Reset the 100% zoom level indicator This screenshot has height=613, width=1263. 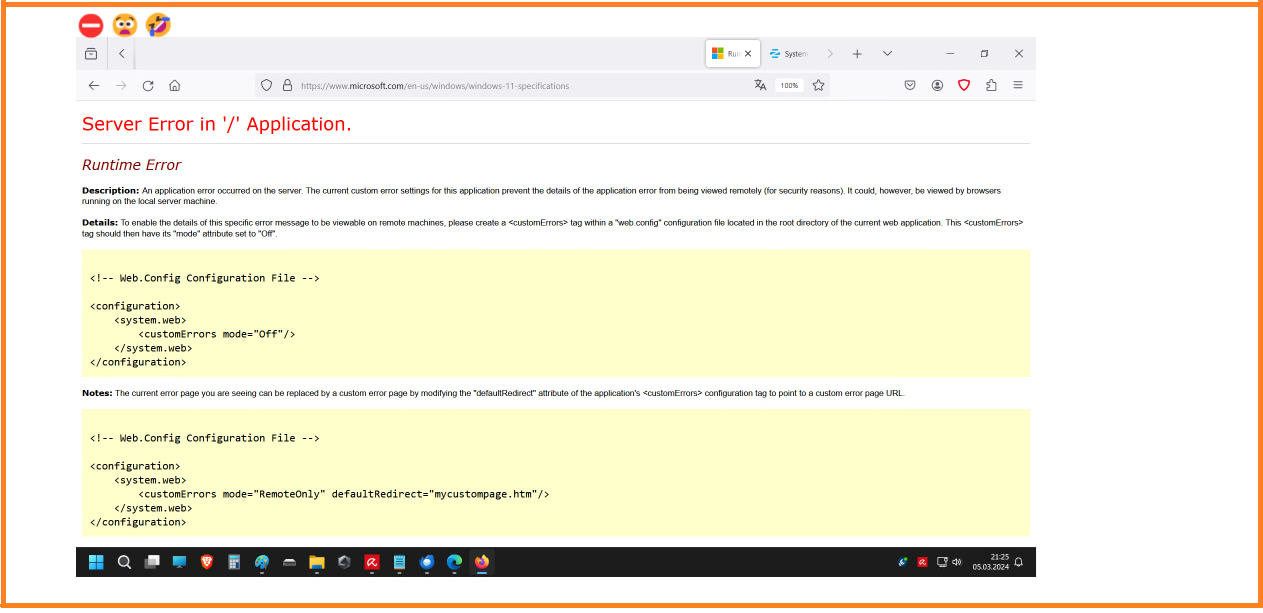[x=789, y=86]
